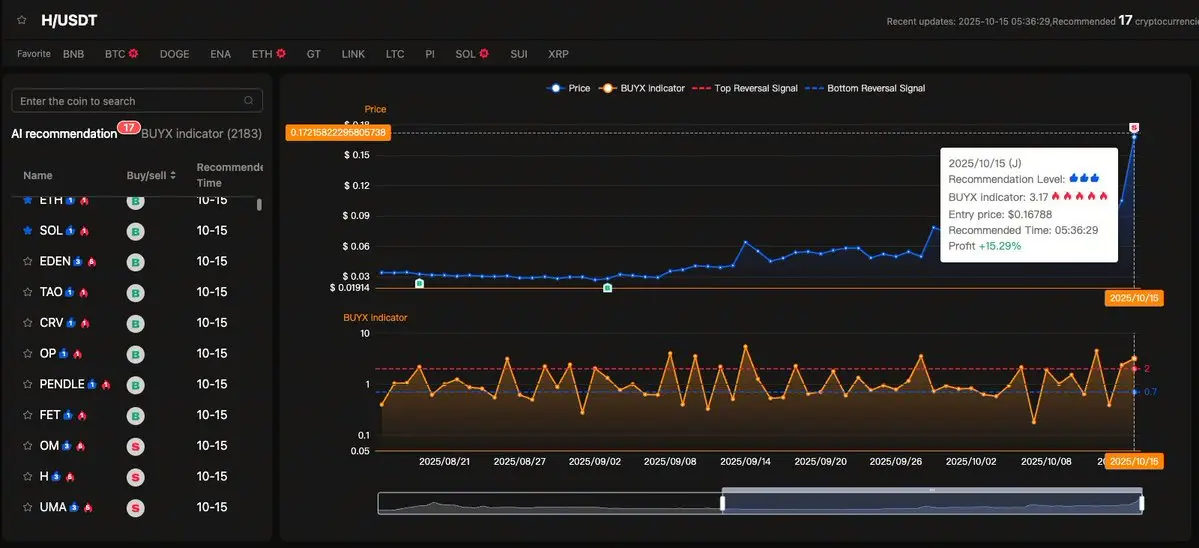Open the BUYX indicator (2183) tab
The width and height of the screenshot is (1199, 548).
pos(201,134)
